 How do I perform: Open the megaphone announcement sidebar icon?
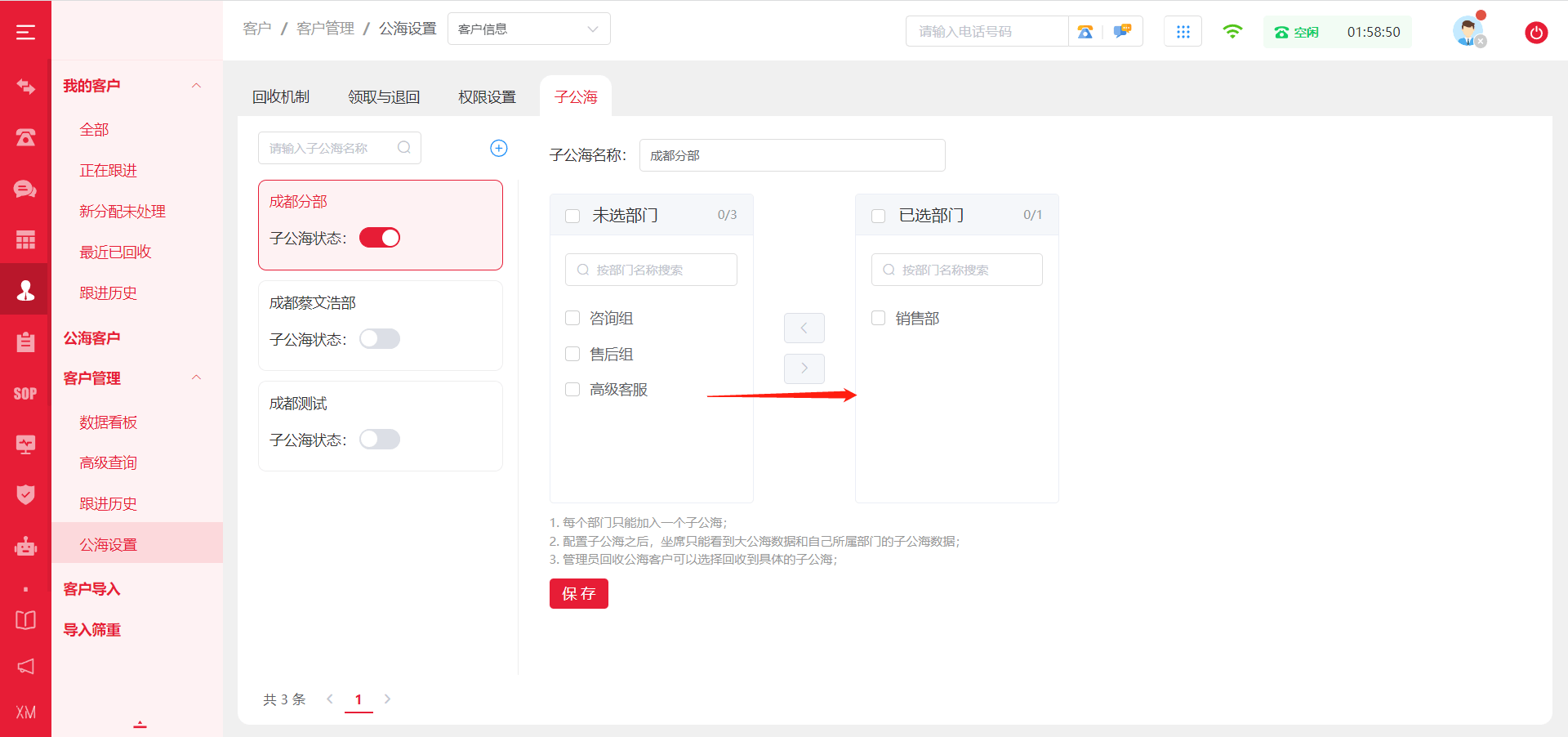25,666
